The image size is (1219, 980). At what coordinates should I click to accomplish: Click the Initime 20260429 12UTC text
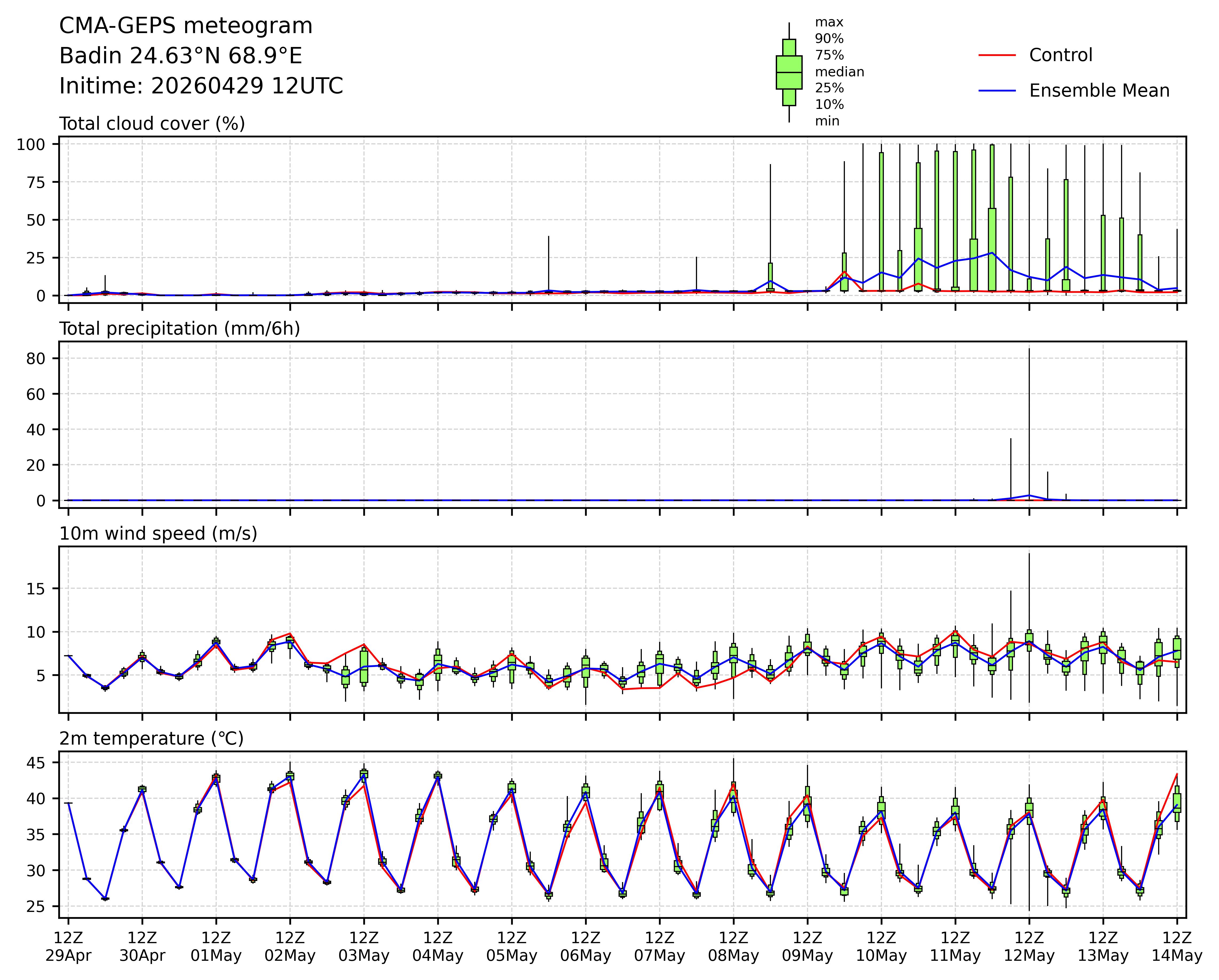[x=201, y=86]
